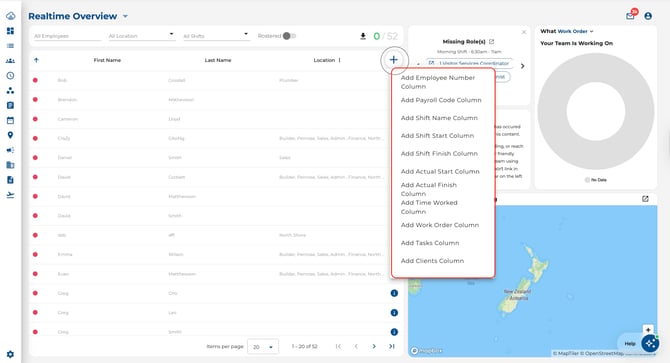Select Add Tasks Column
The width and height of the screenshot is (670, 363).
click(443, 243)
